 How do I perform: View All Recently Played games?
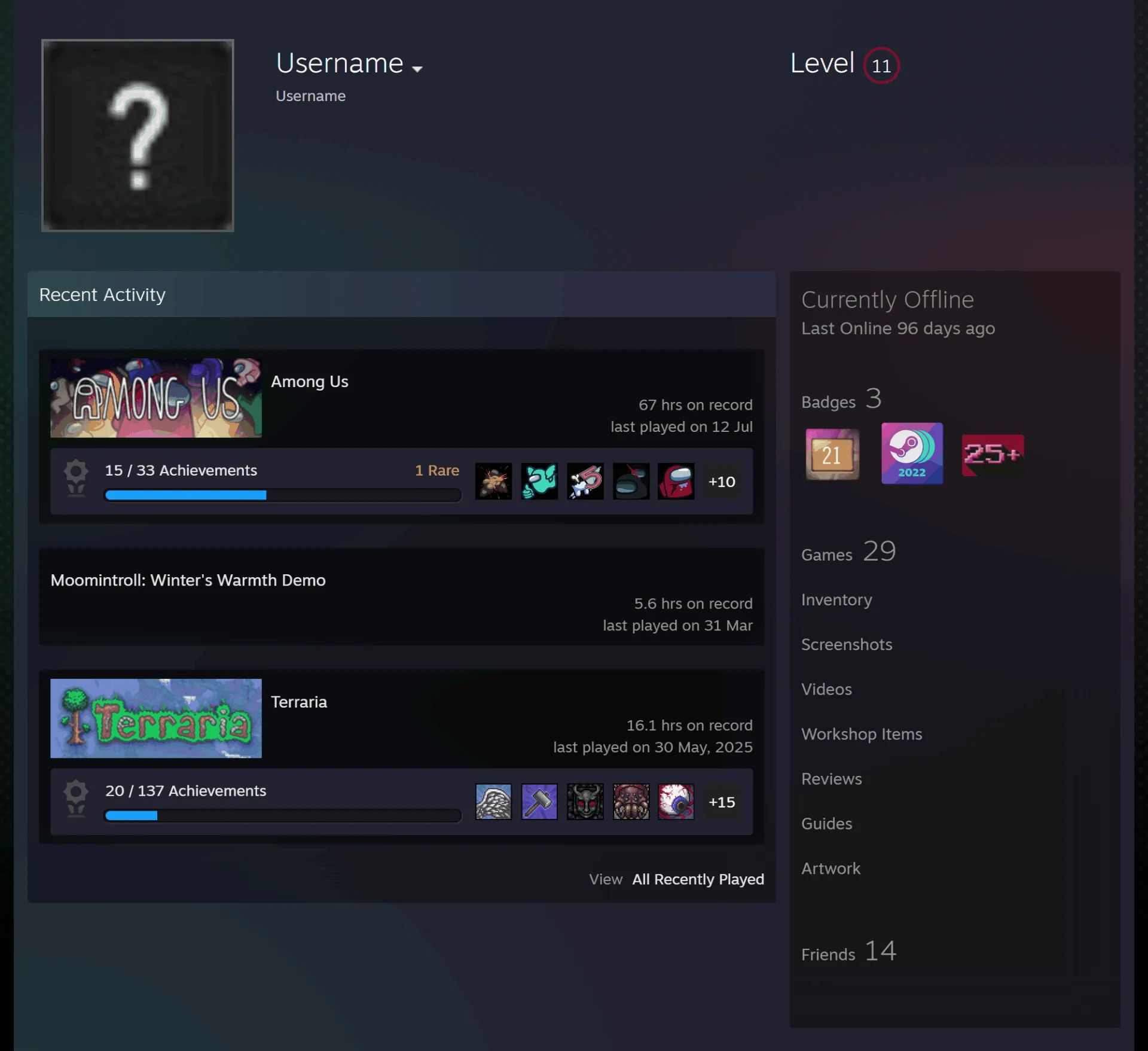[698, 879]
